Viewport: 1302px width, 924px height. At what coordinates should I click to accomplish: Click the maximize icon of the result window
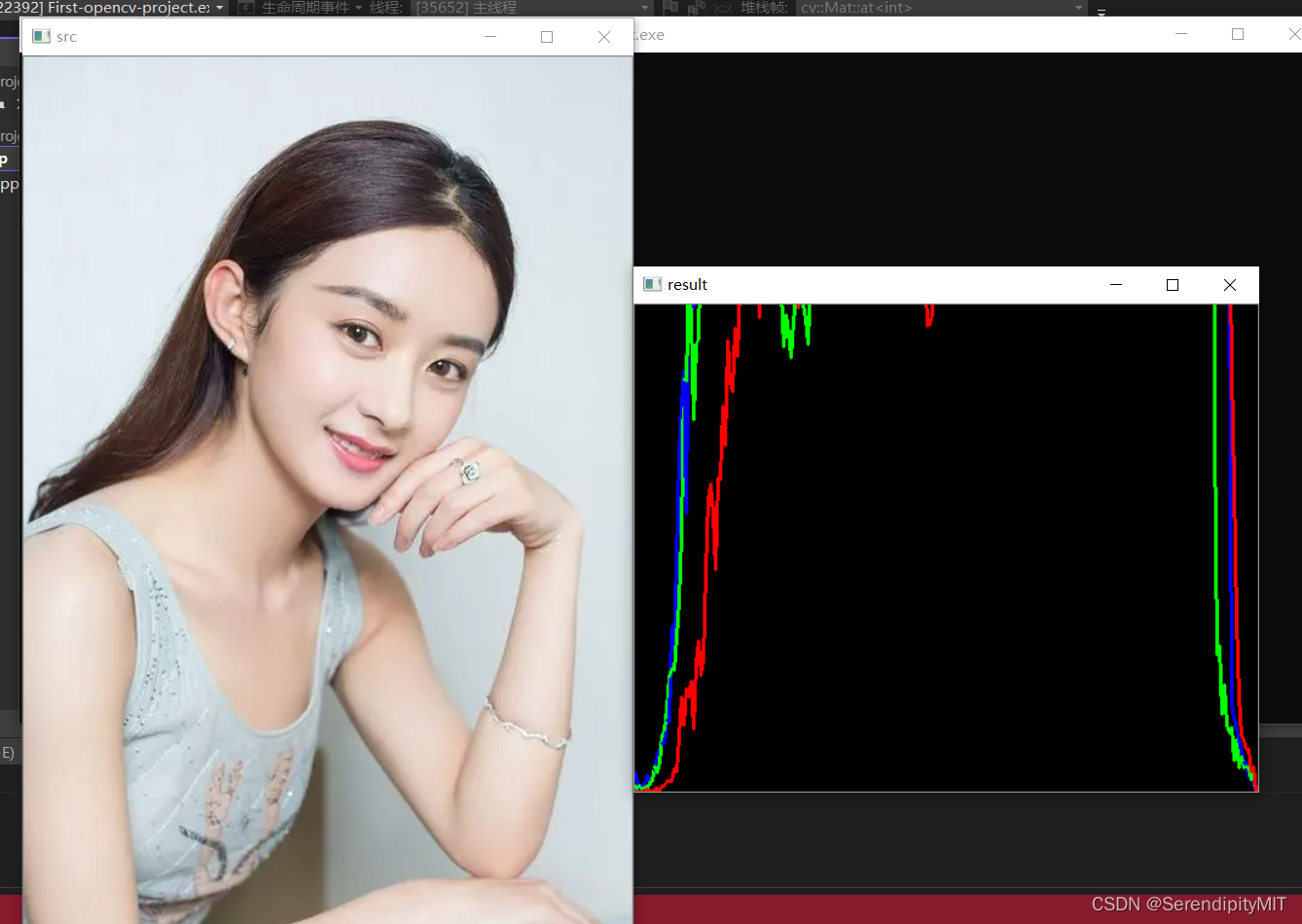pyautogui.click(x=1172, y=284)
